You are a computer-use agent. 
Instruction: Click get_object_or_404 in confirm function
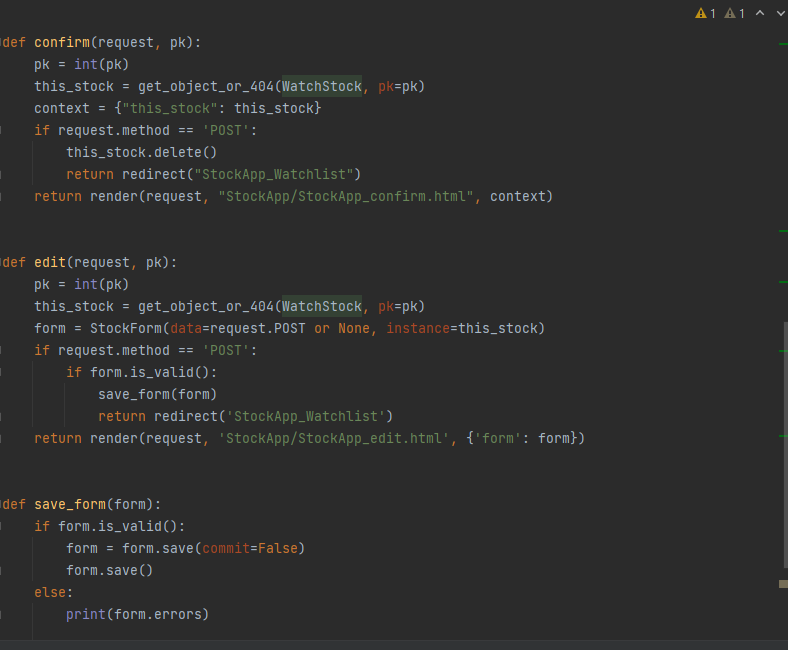(x=206, y=86)
